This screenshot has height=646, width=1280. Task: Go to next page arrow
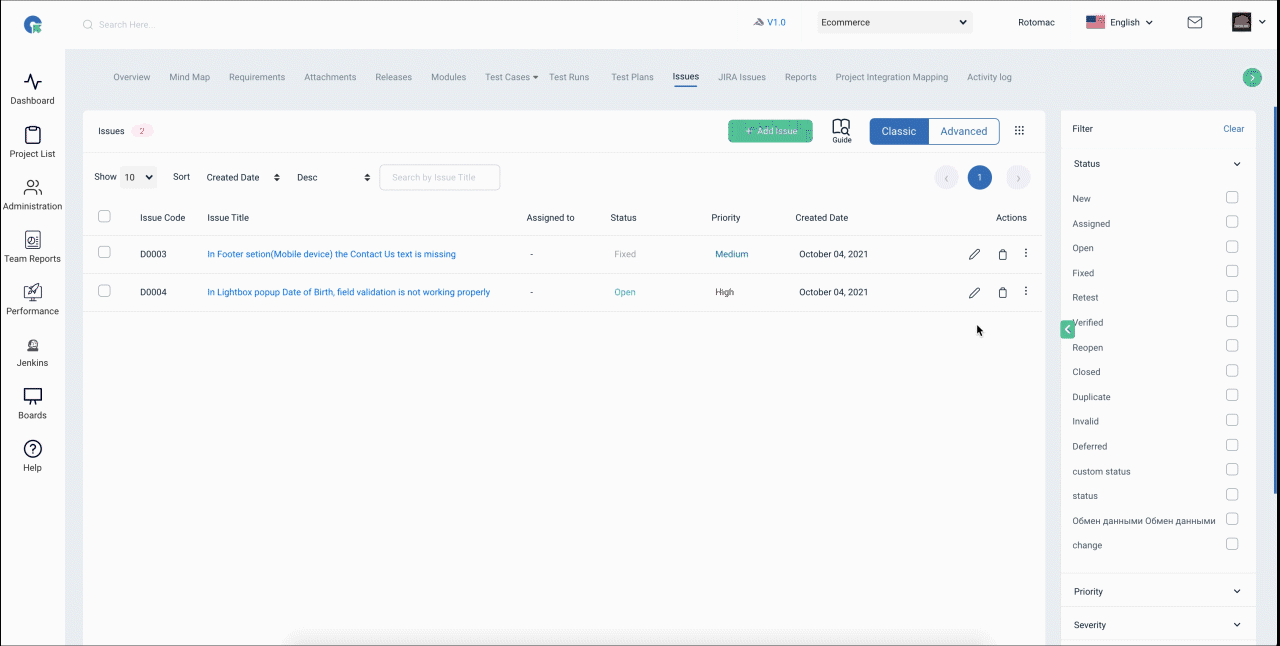[1018, 178]
